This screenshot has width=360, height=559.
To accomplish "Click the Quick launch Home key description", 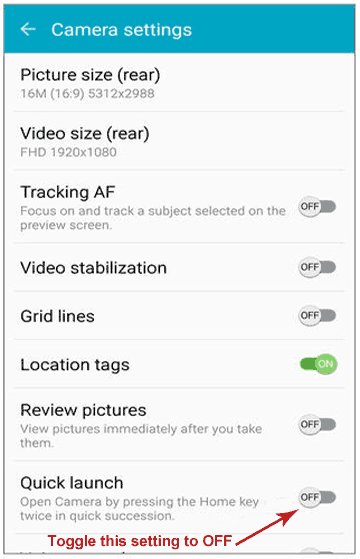I will (x=139, y=509).
